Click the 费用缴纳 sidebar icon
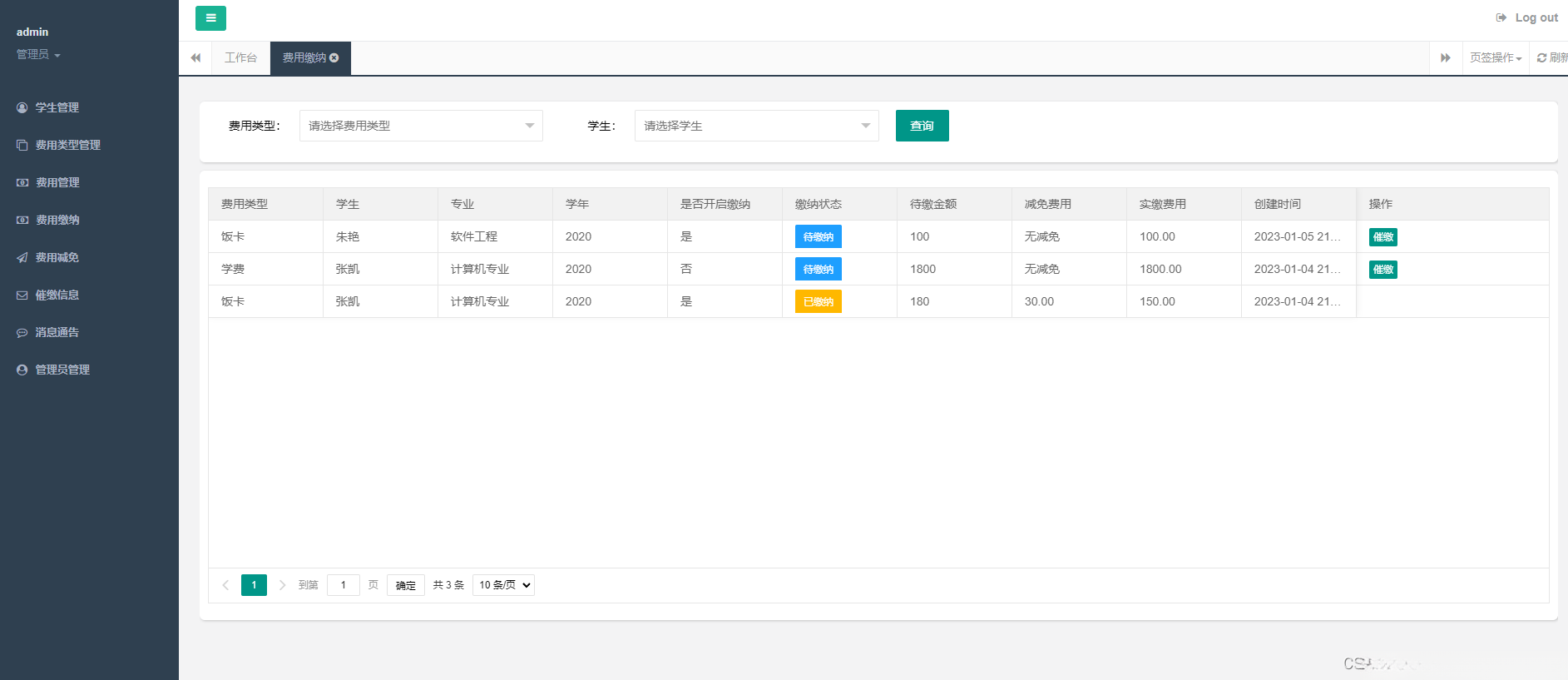The image size is (1568, 680). click(22, 220)
